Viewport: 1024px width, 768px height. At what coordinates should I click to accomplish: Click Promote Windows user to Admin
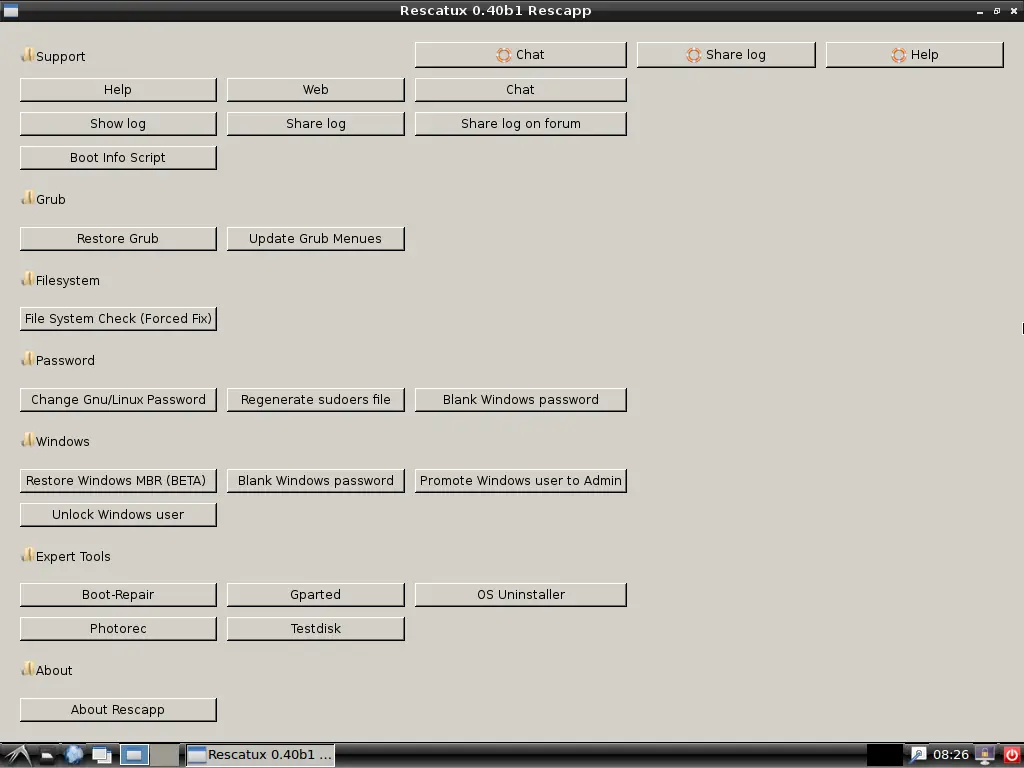[x=520, y=481]
